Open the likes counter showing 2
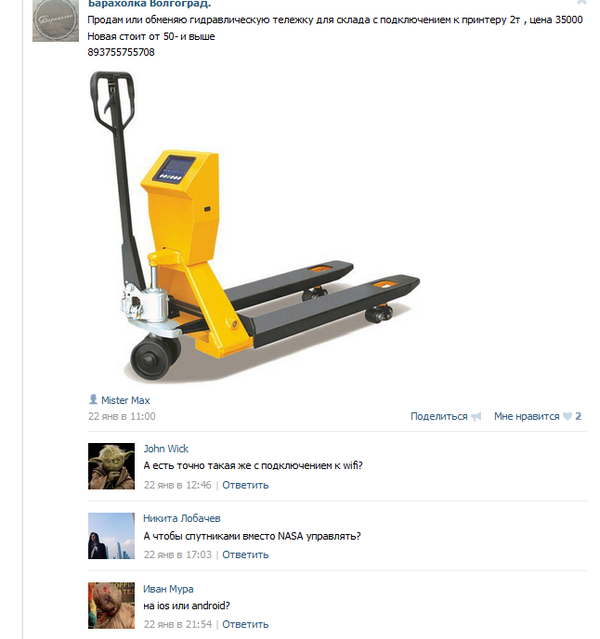This screenshot has height=639, width=600. click(578, 416)
